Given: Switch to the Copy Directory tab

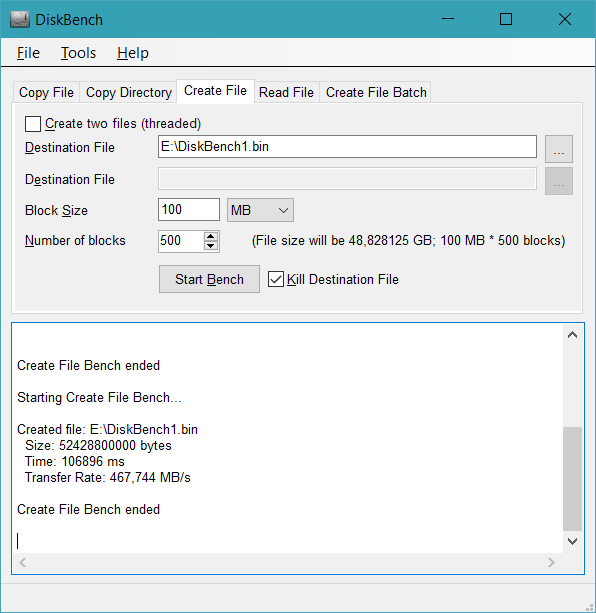Looking at the screenshot, I should [129, 93].
